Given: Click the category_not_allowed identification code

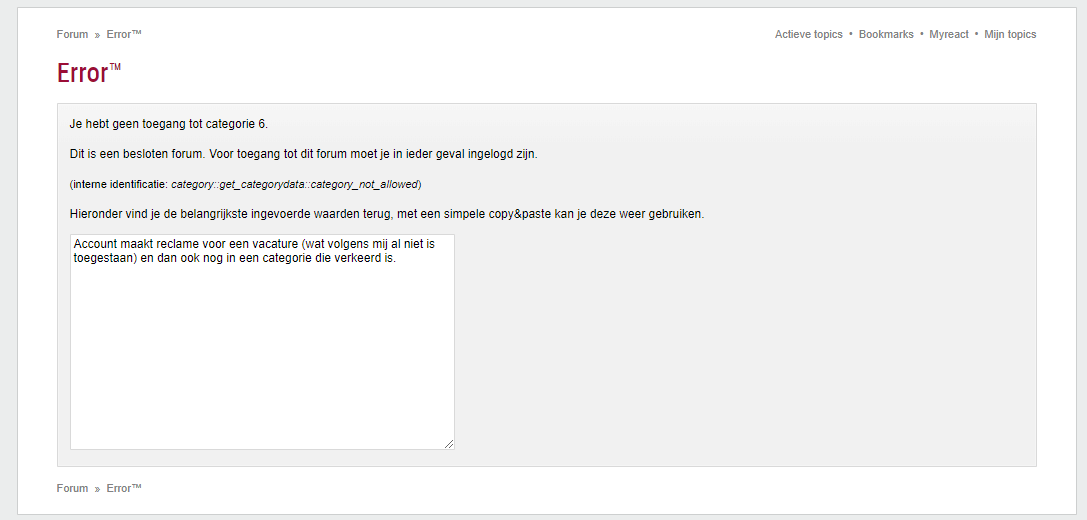Looking at the screenshot, I should pos(295,184).
